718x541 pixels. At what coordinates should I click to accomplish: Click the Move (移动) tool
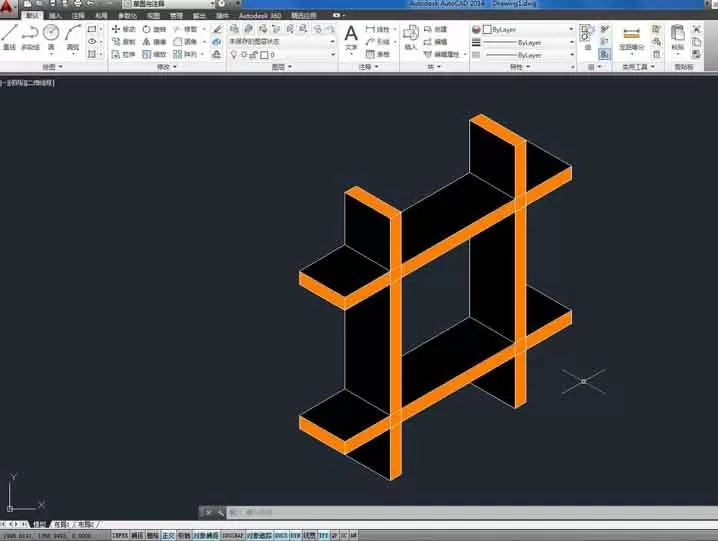pyautogui.click(x=124, y=29)
